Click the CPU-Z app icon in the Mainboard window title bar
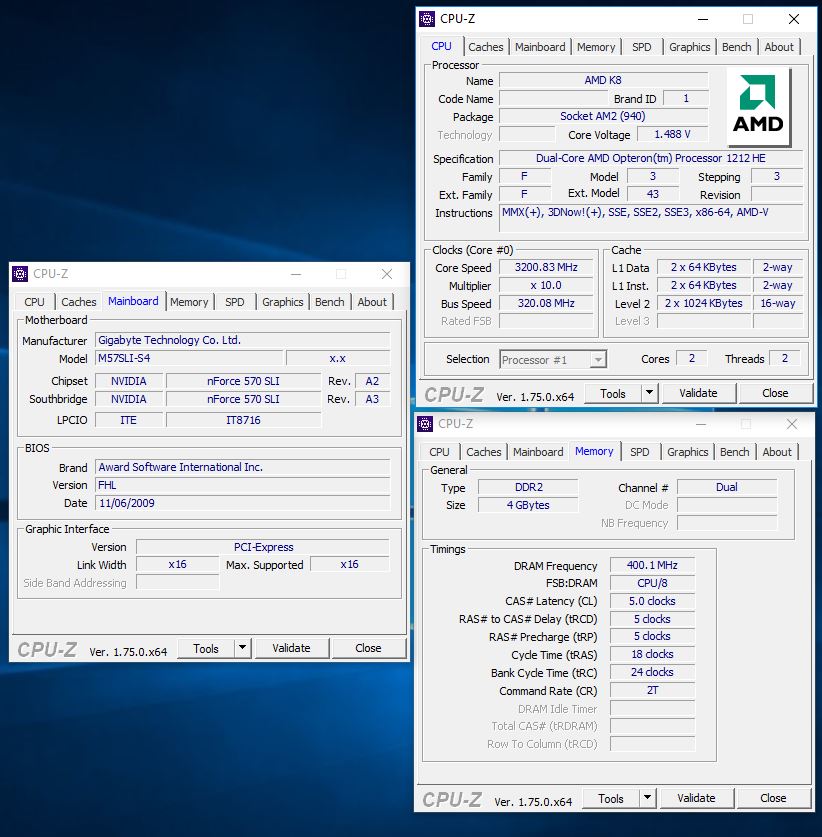This screenshot has height=837, width=822. [20, 274]
